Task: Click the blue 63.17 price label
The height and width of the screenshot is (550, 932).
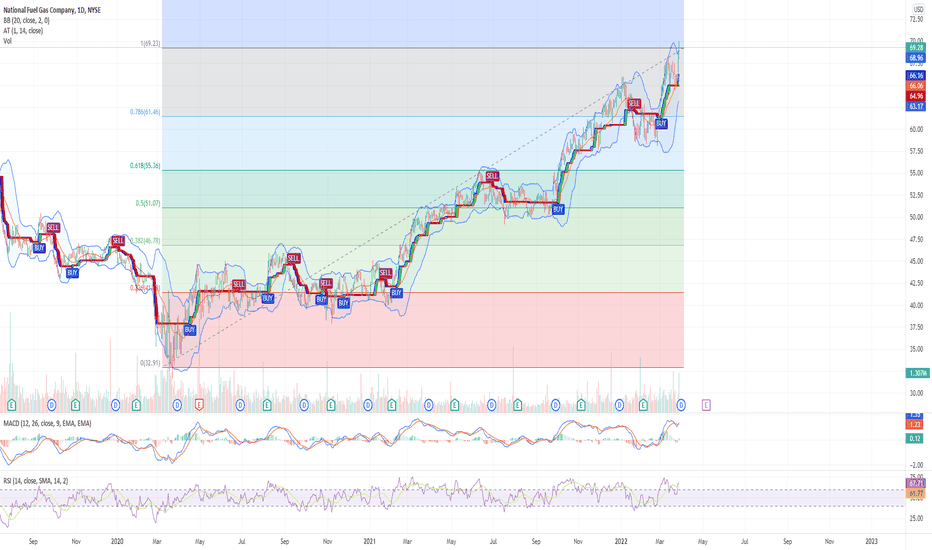Action: pyautogui.click(x=916, y=106)
